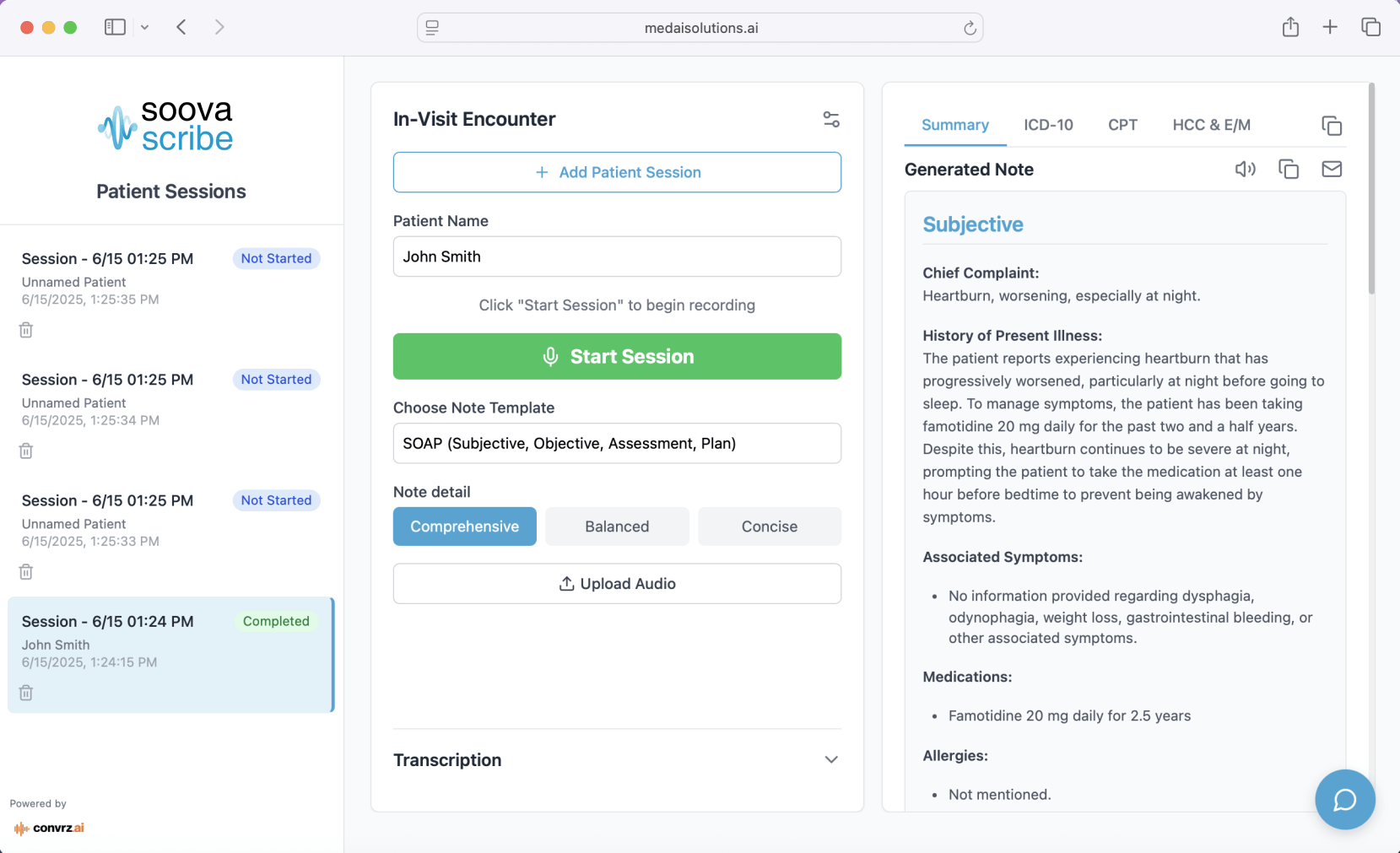The height and width of the screenshot is (853, 1400).
Task: Play generated note aloud with speaker icon
Action: coord(1245,170)
